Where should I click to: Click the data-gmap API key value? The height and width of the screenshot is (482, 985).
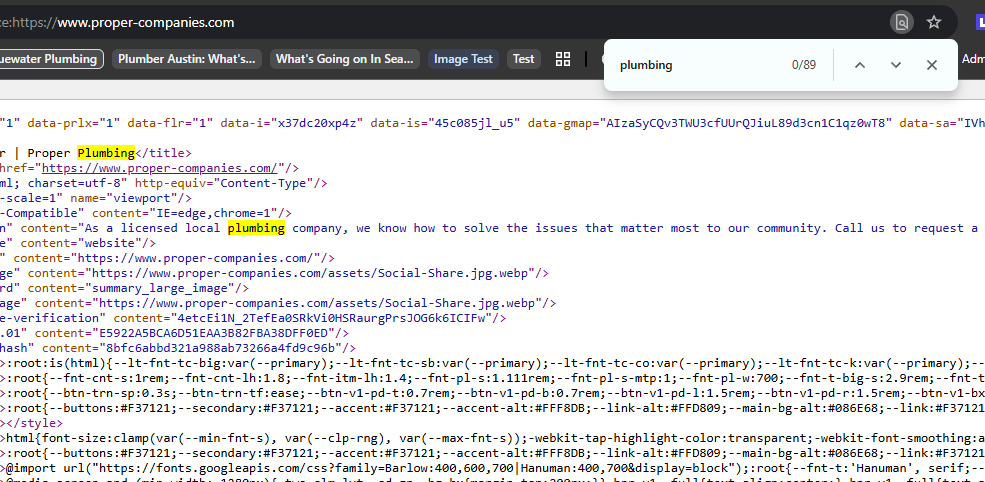tap(746, 123)
